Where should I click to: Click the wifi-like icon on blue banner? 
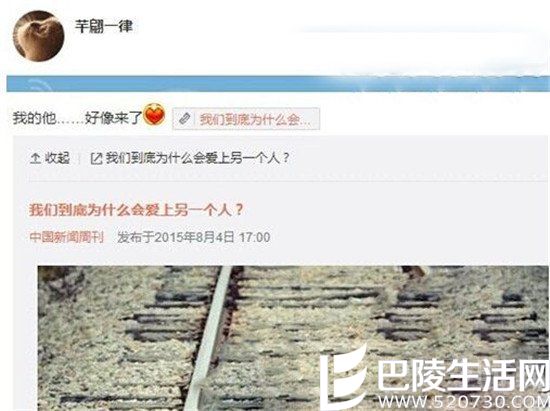click(x=38, y=84)
